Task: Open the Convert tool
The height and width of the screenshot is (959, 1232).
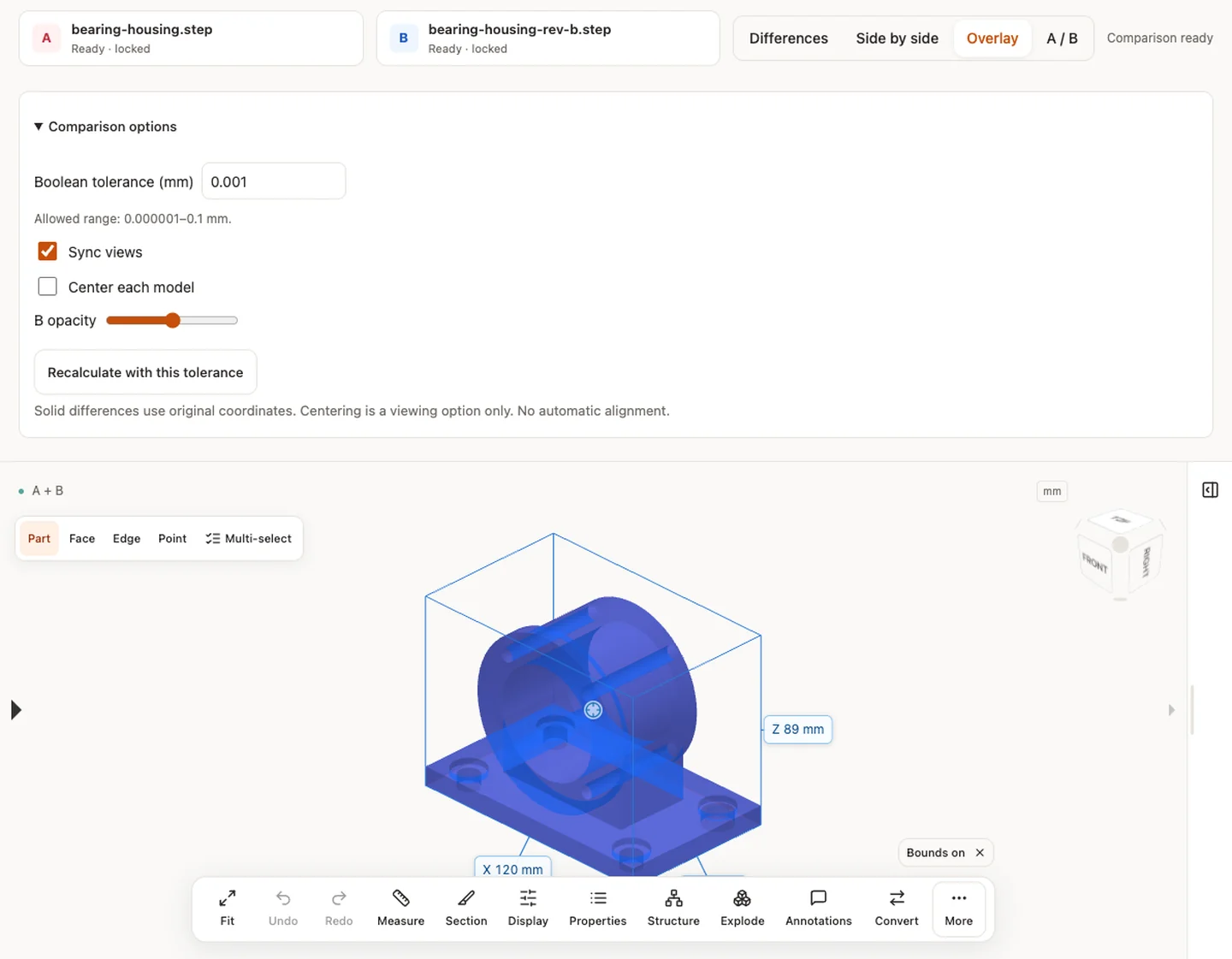Action: point(897,908)
